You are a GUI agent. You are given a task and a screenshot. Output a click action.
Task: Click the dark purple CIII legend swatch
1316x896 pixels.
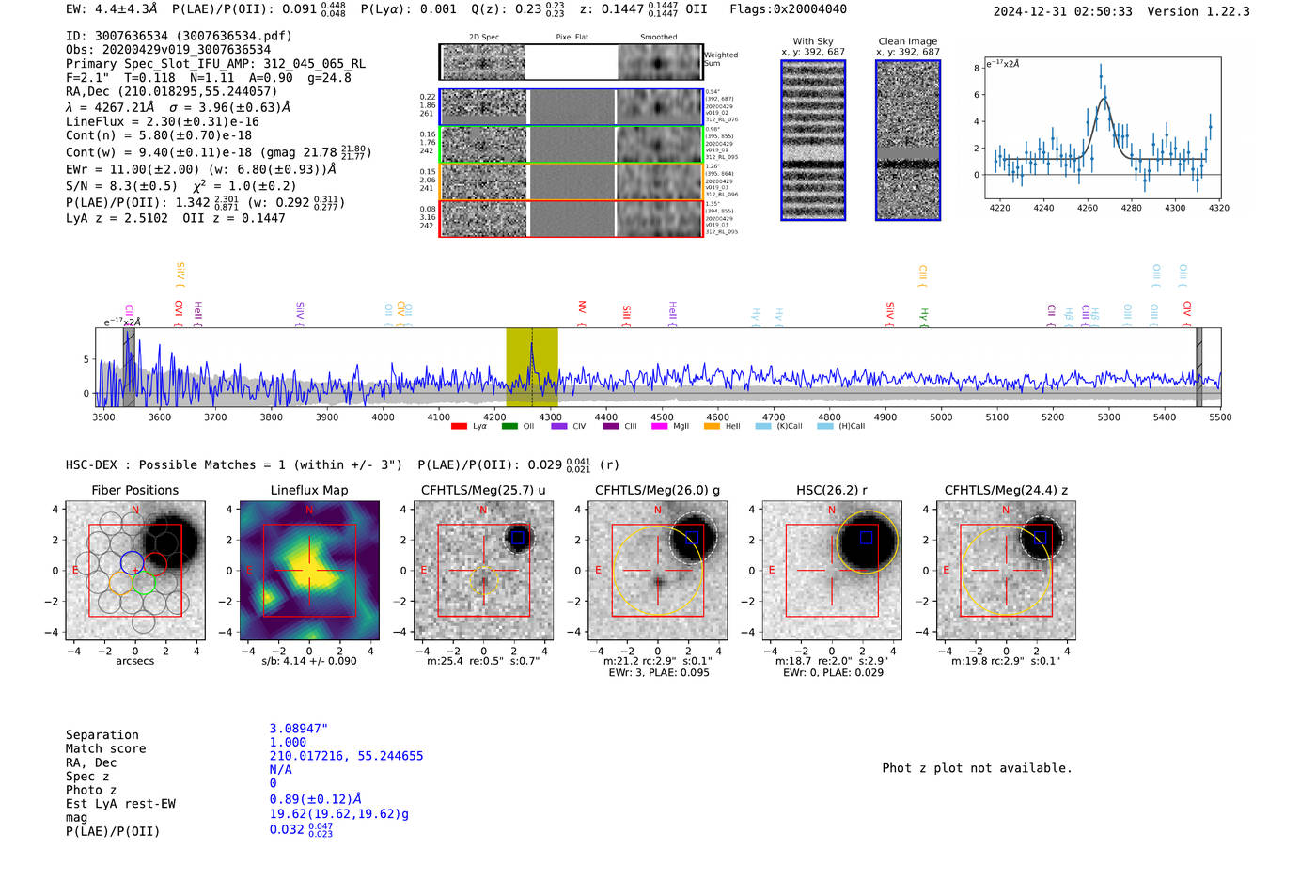(x=611, y=427)
